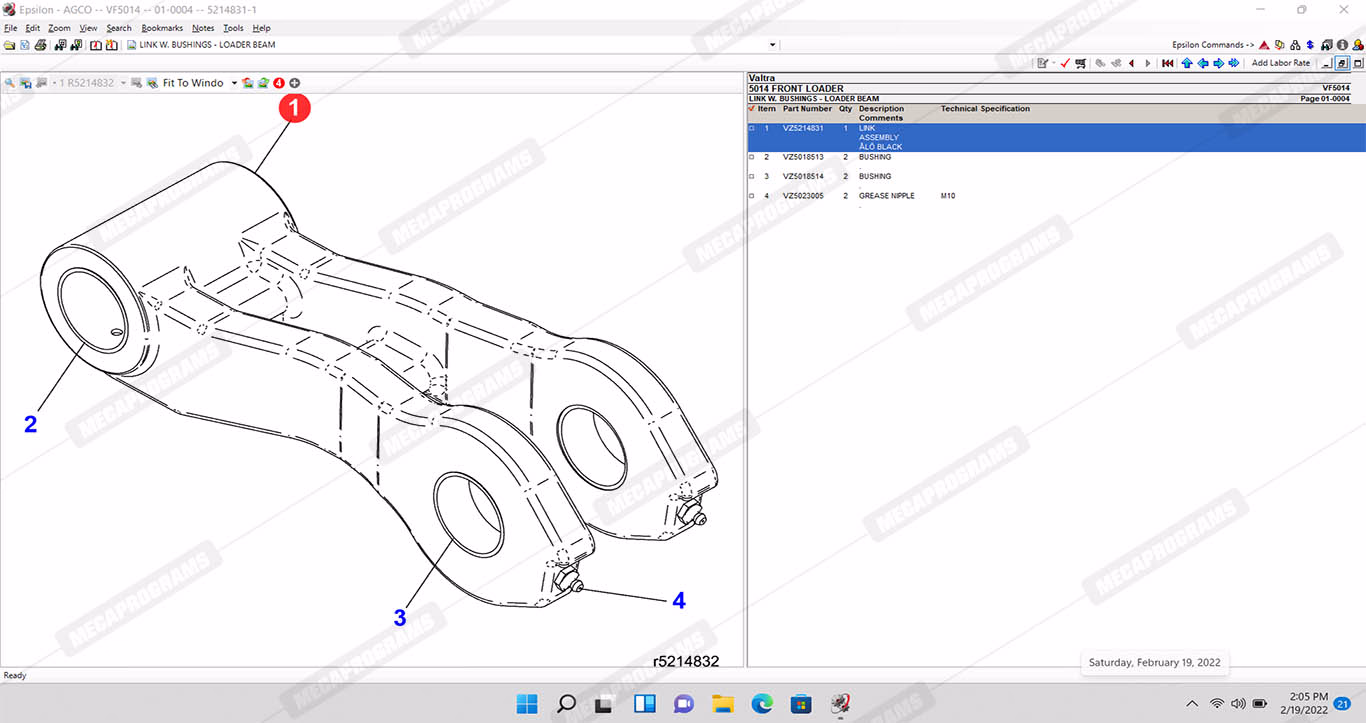The height and width of the screenshot is (723, 1366).
Task: Click the shopping cart icon in parts toolbar
Action: (x=1080, y=63)
